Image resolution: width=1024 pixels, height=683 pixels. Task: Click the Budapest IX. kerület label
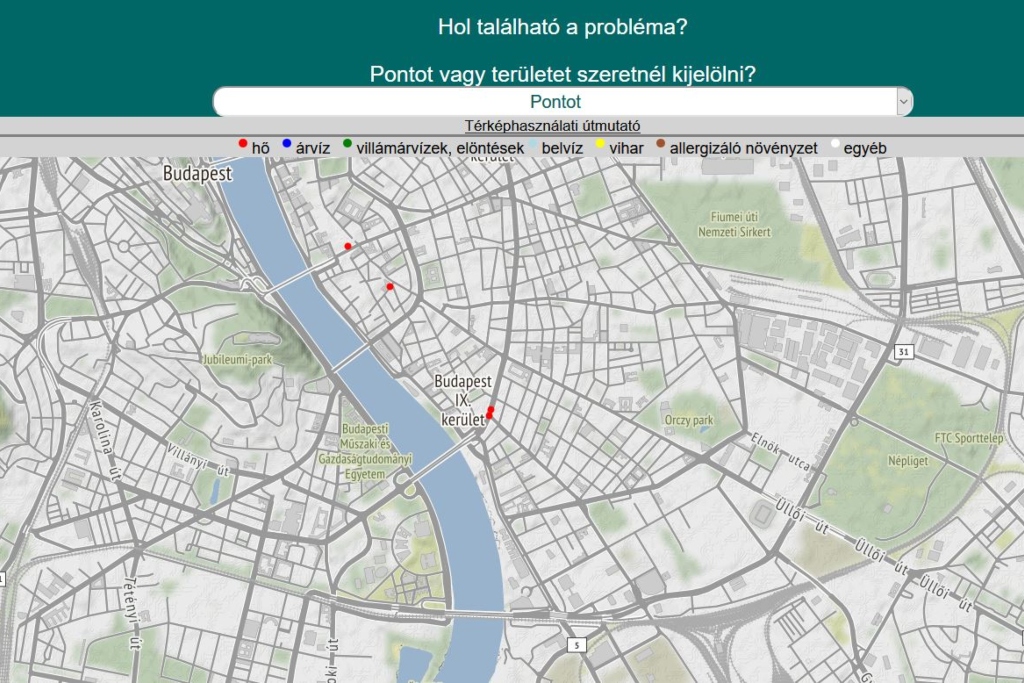[x=463, y=400]
